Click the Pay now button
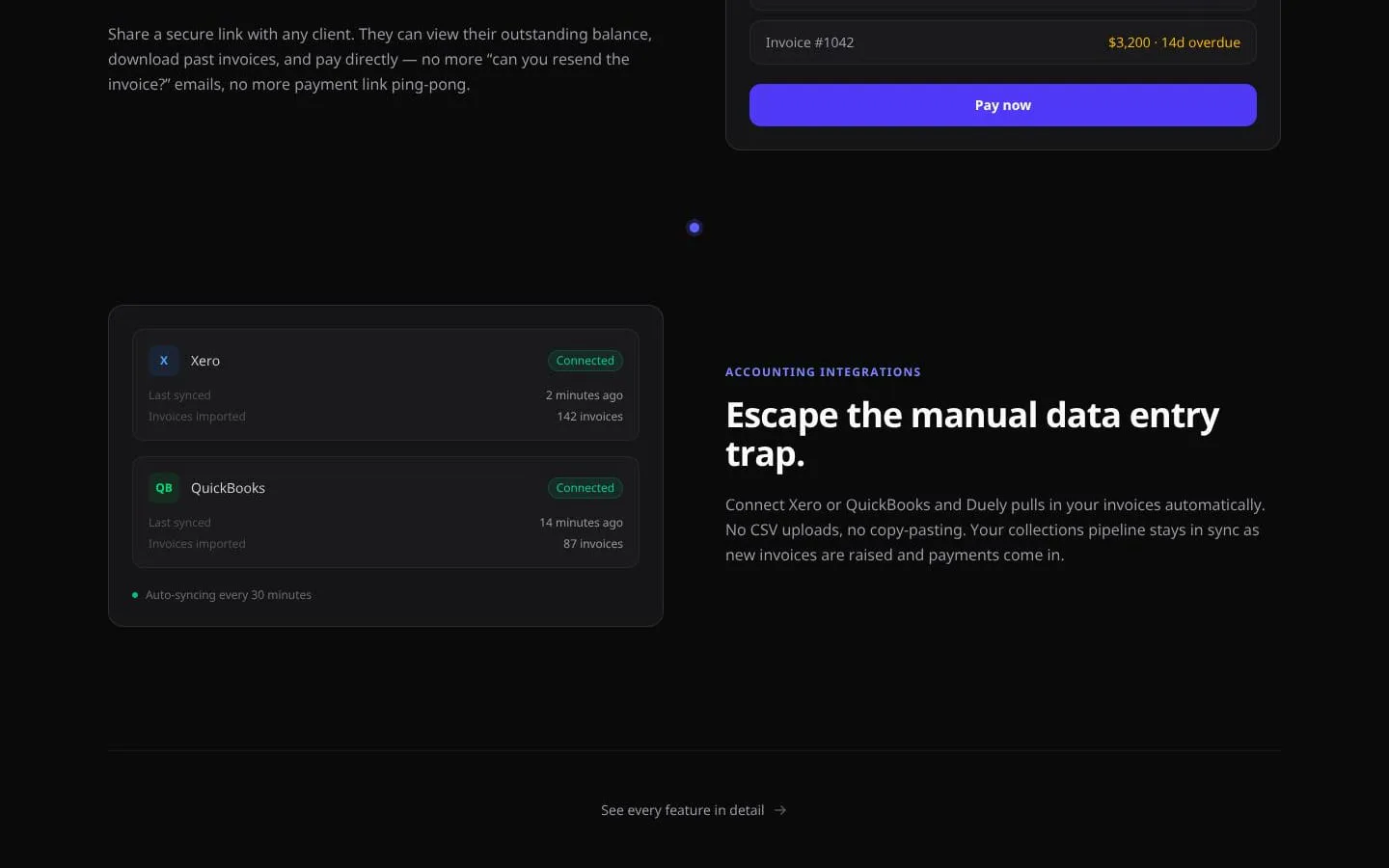1389x868 pixels. pyautogui.click(x=1002, y=105)
